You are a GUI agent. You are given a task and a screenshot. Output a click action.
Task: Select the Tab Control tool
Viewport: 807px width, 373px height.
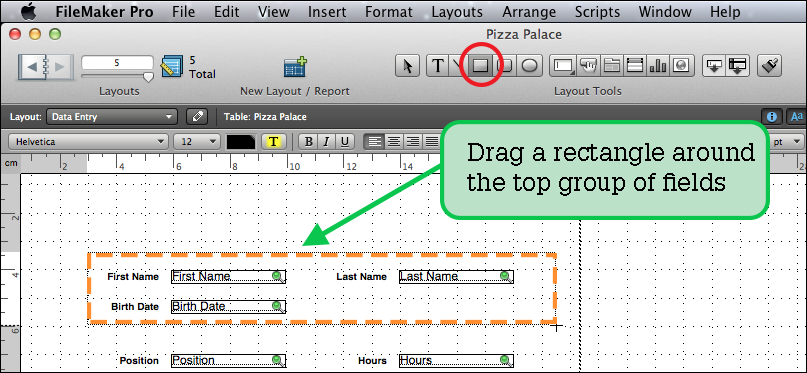(612, 66)
